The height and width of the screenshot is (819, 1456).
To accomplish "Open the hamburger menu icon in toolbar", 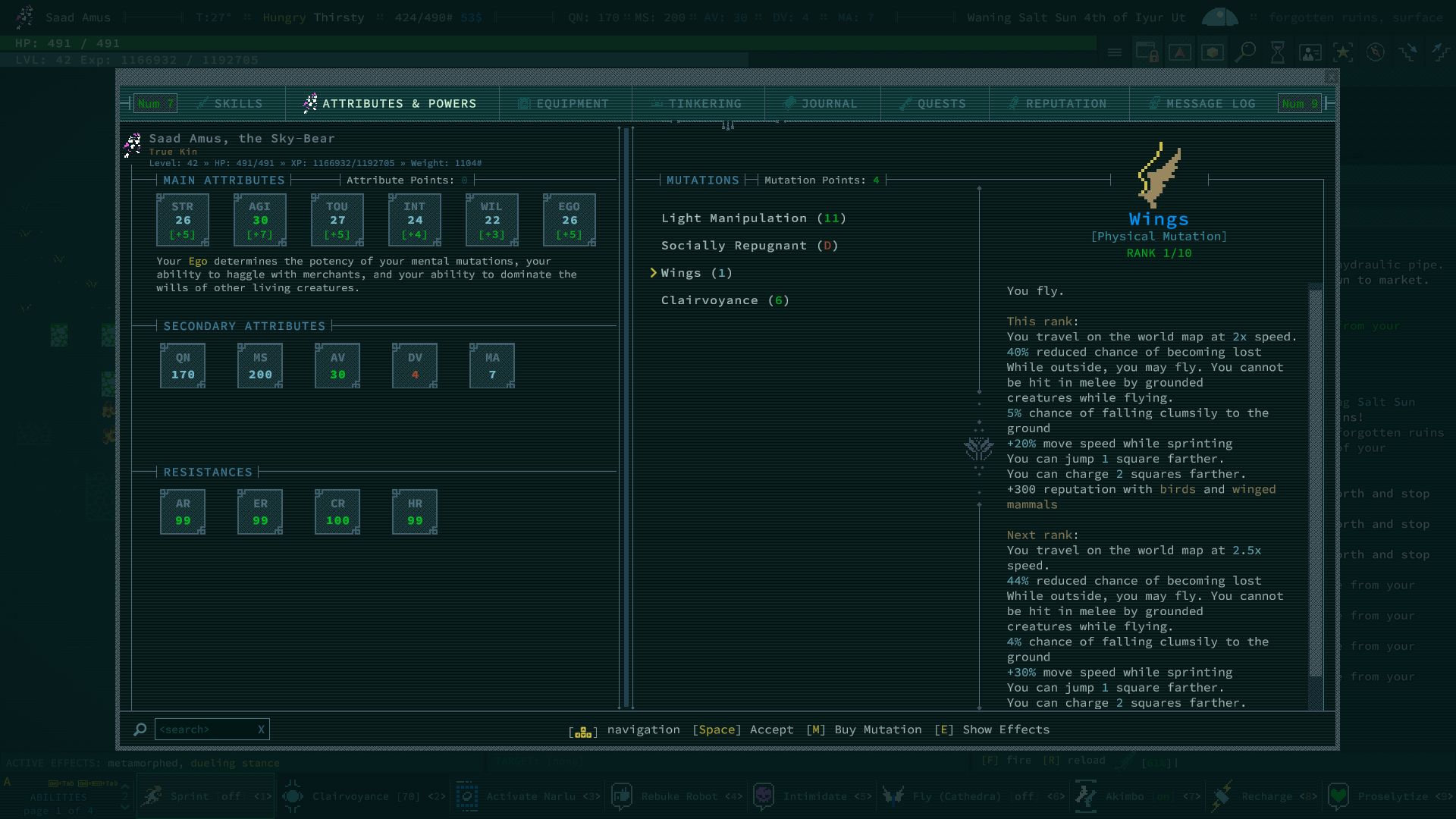I will tap(1114, 52).
